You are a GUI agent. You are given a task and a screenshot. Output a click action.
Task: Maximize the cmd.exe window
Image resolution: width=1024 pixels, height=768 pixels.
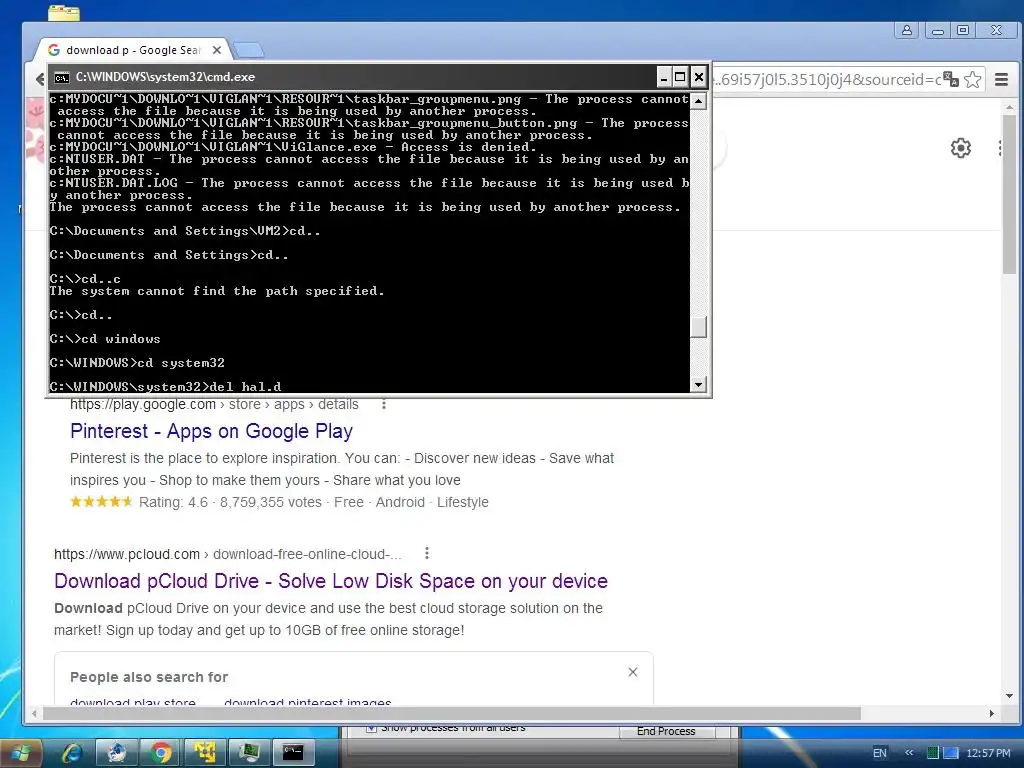(x=680, y=77)
